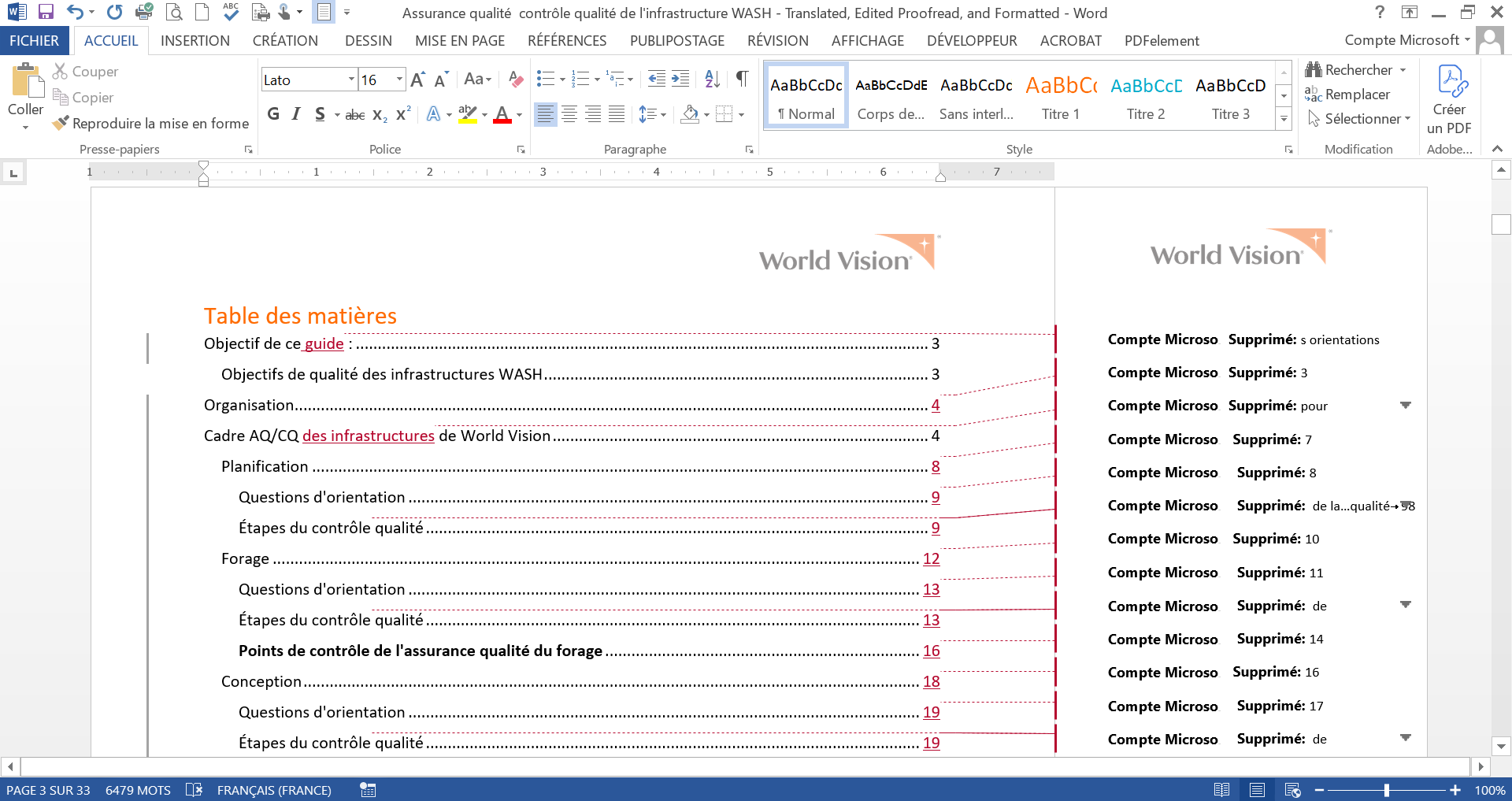Toggle justify paragraph alignment

point(617,114)
